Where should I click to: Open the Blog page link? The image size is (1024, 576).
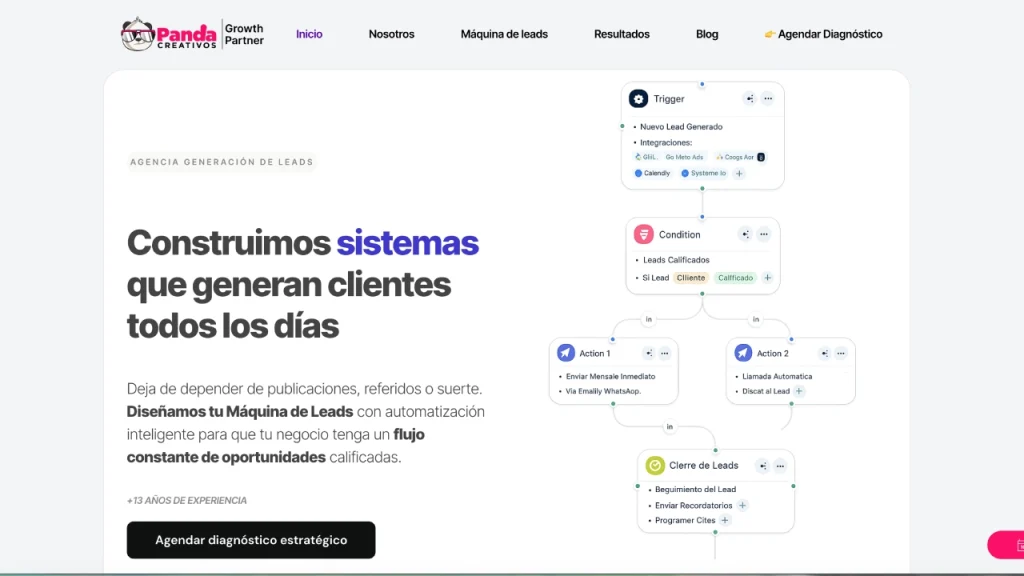tap(707, 34)
